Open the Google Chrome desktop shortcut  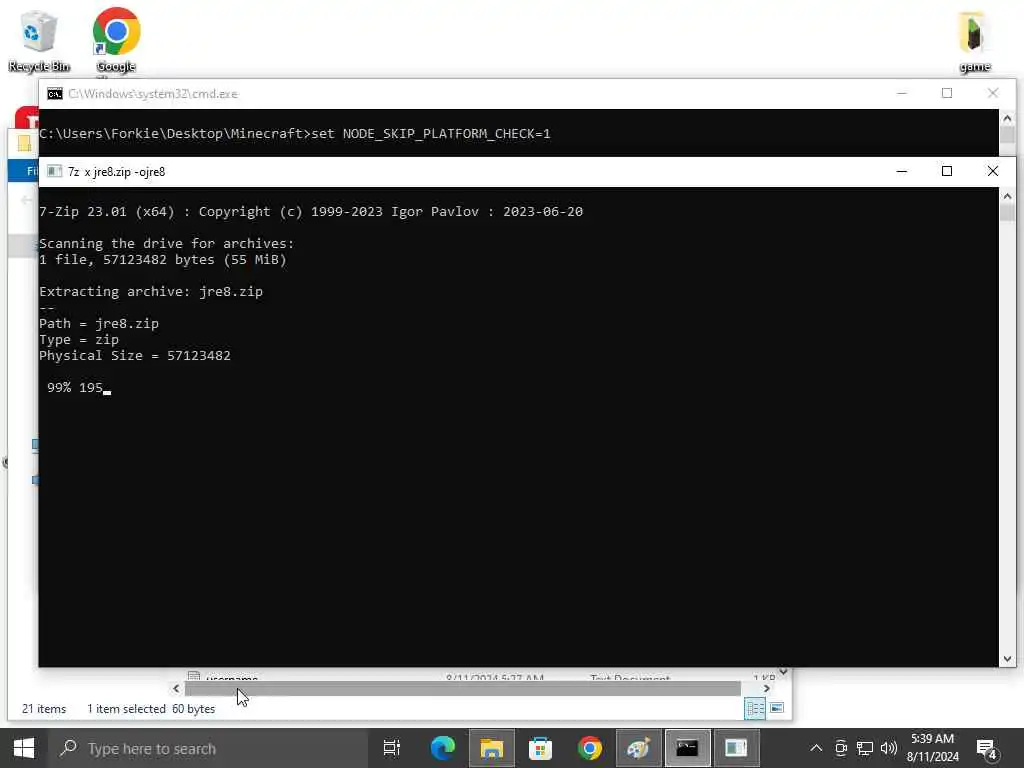116,40
